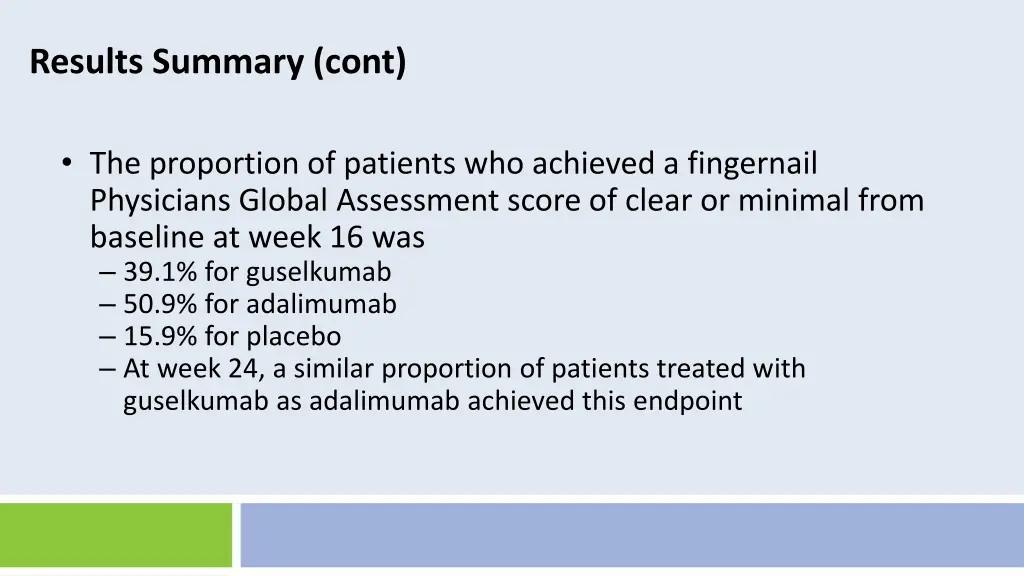Viewport: 1024px width, 576px height.
Task: Click 'guselkumab as adalimumab achieved' on final line
Action: (349, 401)
